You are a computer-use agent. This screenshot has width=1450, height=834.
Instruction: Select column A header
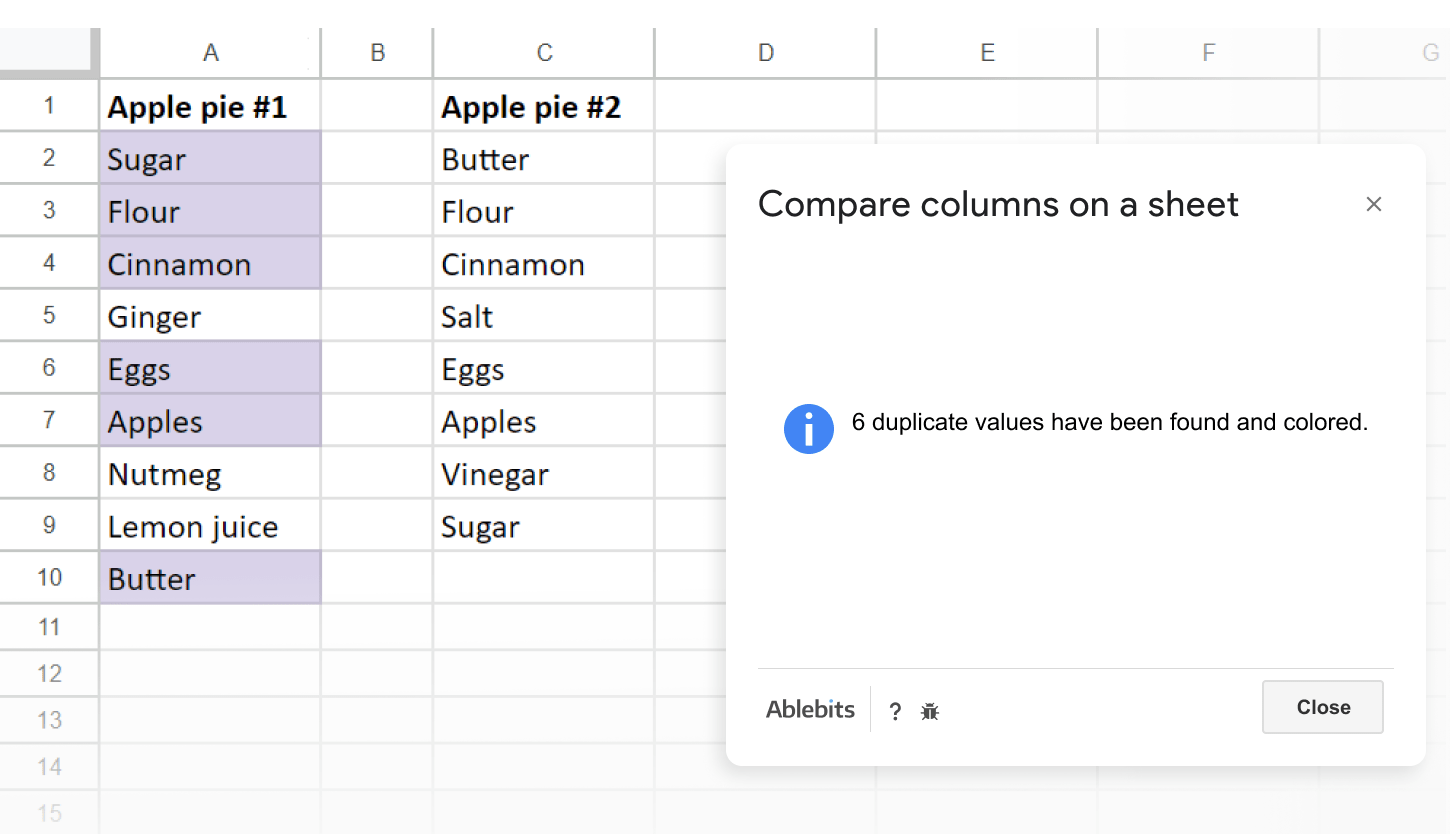210,53
